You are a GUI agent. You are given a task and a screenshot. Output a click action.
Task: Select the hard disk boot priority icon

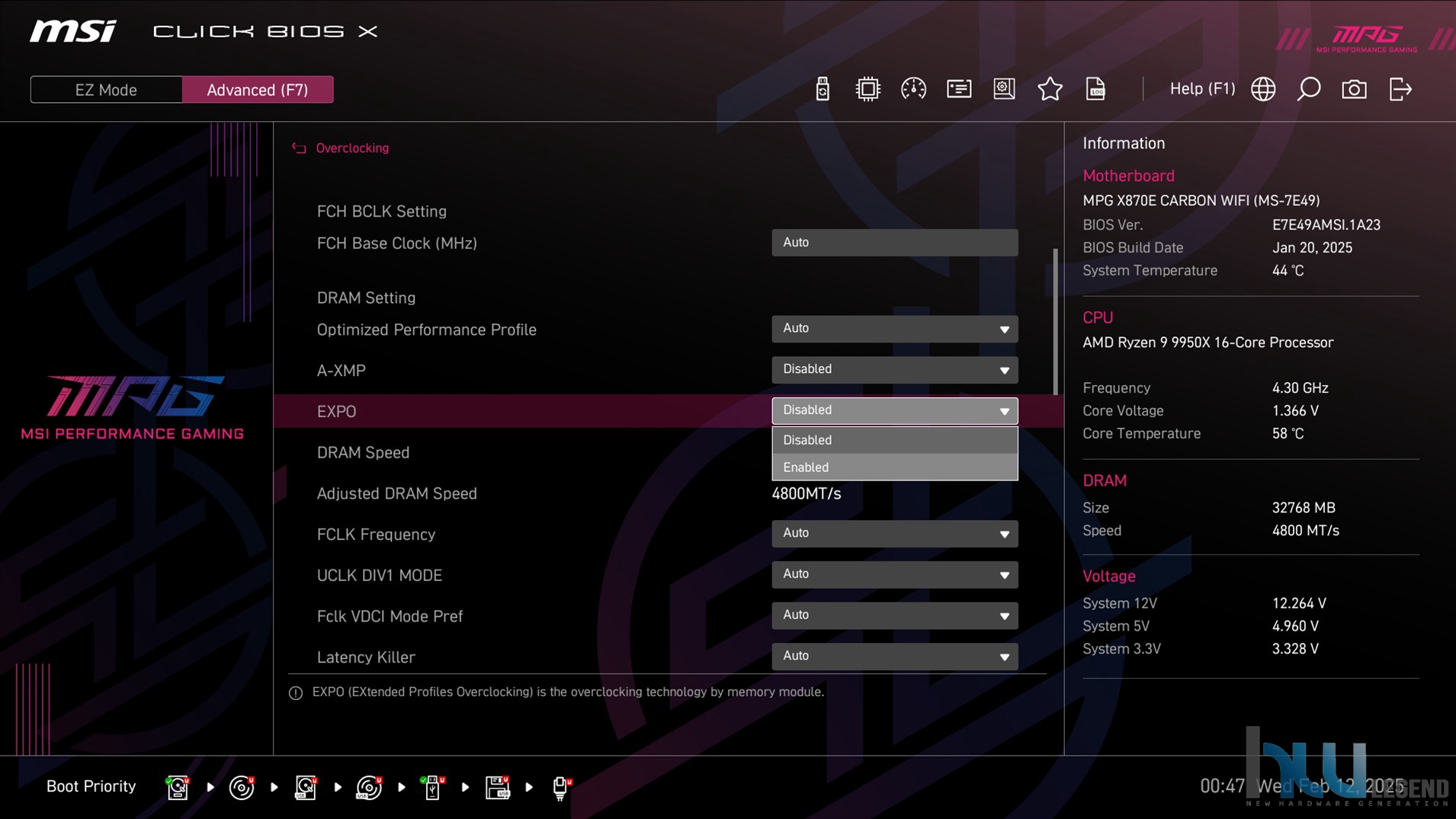coord(178,787)
